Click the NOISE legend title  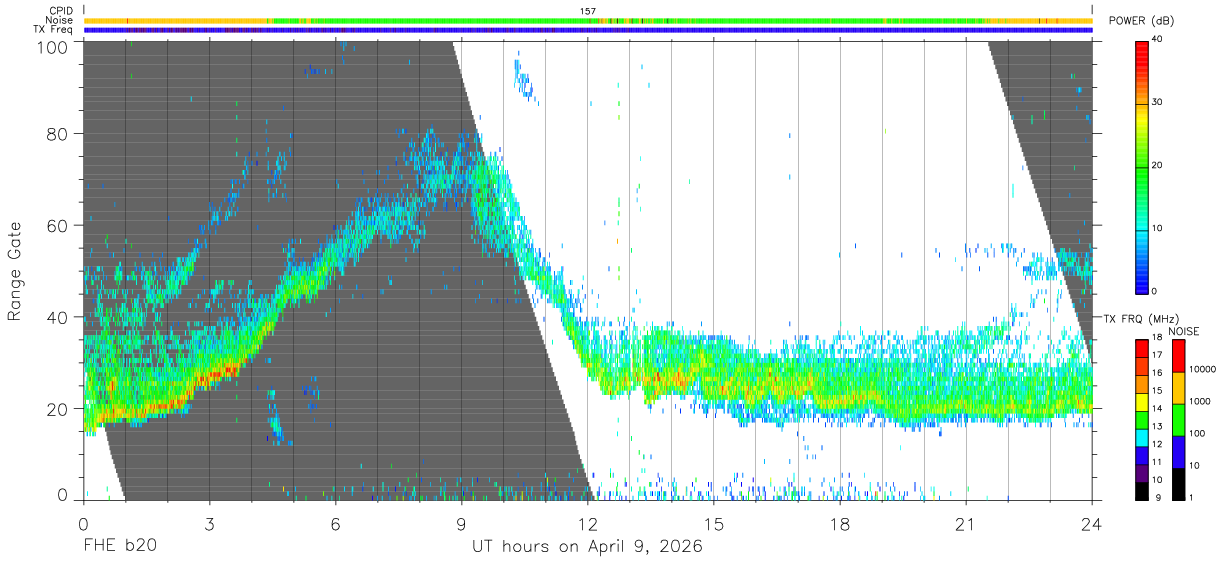click(x=1184, y=331)
